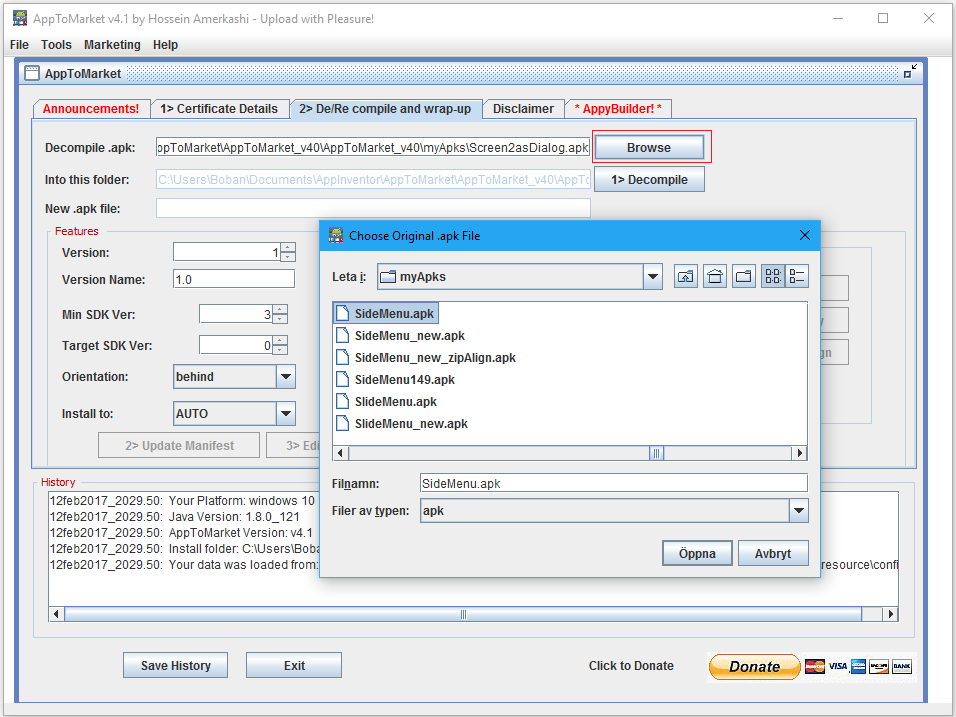Decrease the Target SDK Ver value

point(280,350)
